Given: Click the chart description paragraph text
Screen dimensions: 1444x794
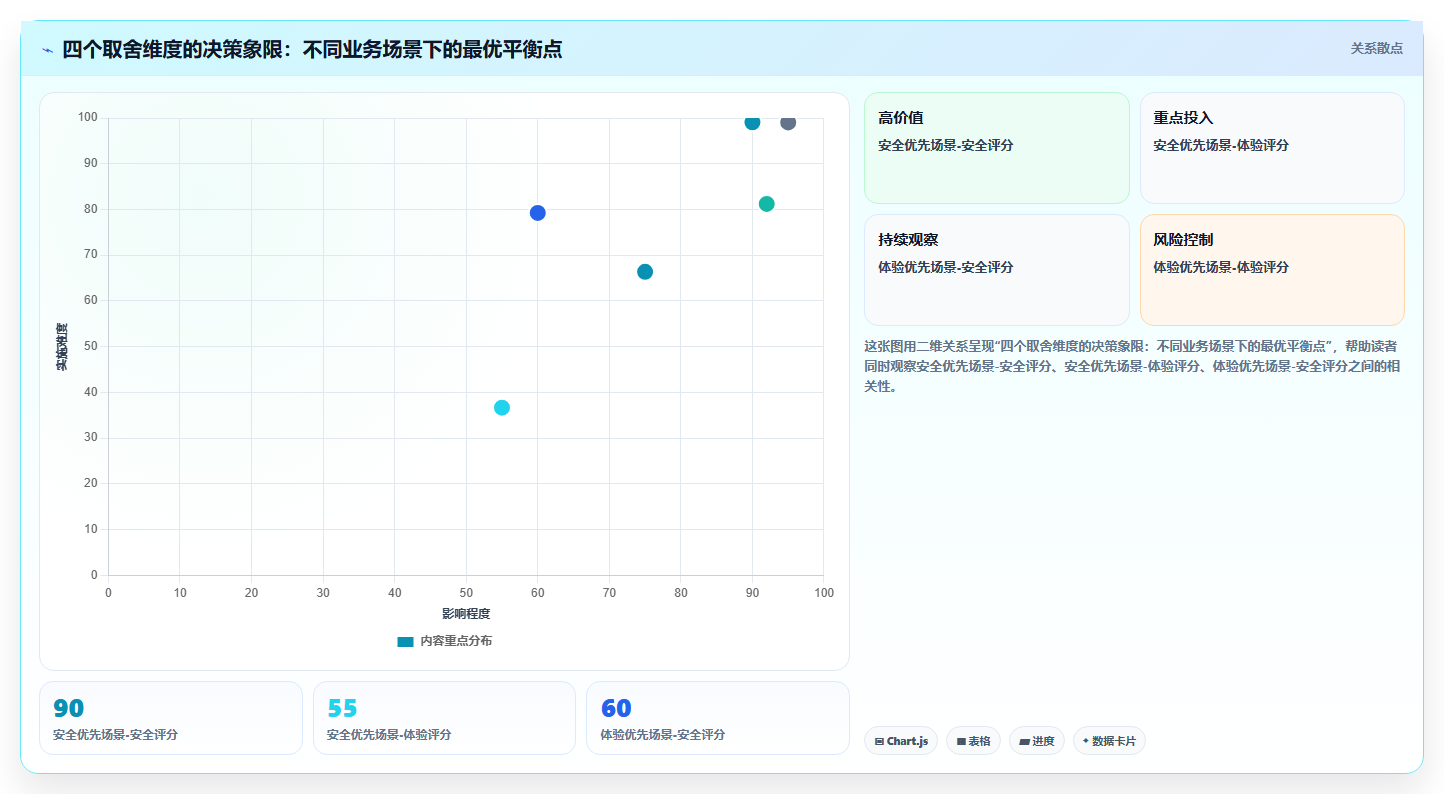Looking at the screenshot, I should (1133, 366).
